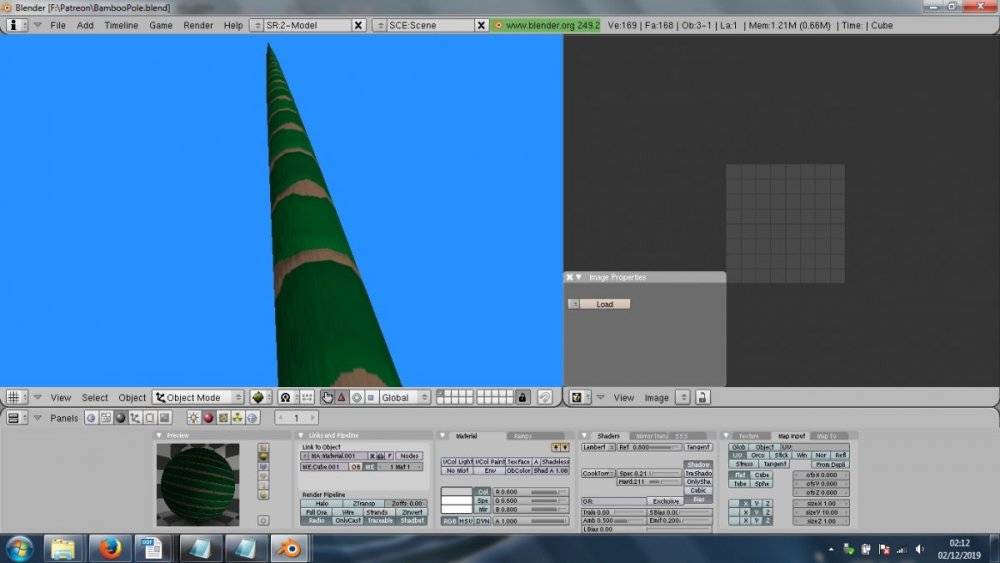Screen dimensions: 1000x563
Task: Click the Load button in Image Properties
Action: point(605,304)
